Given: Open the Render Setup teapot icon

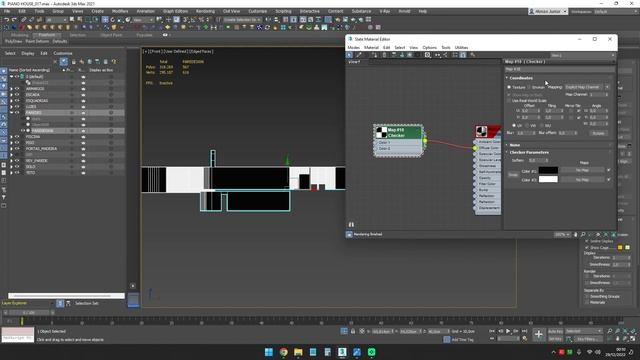Looking at the screenshot, I should [338, 20].
